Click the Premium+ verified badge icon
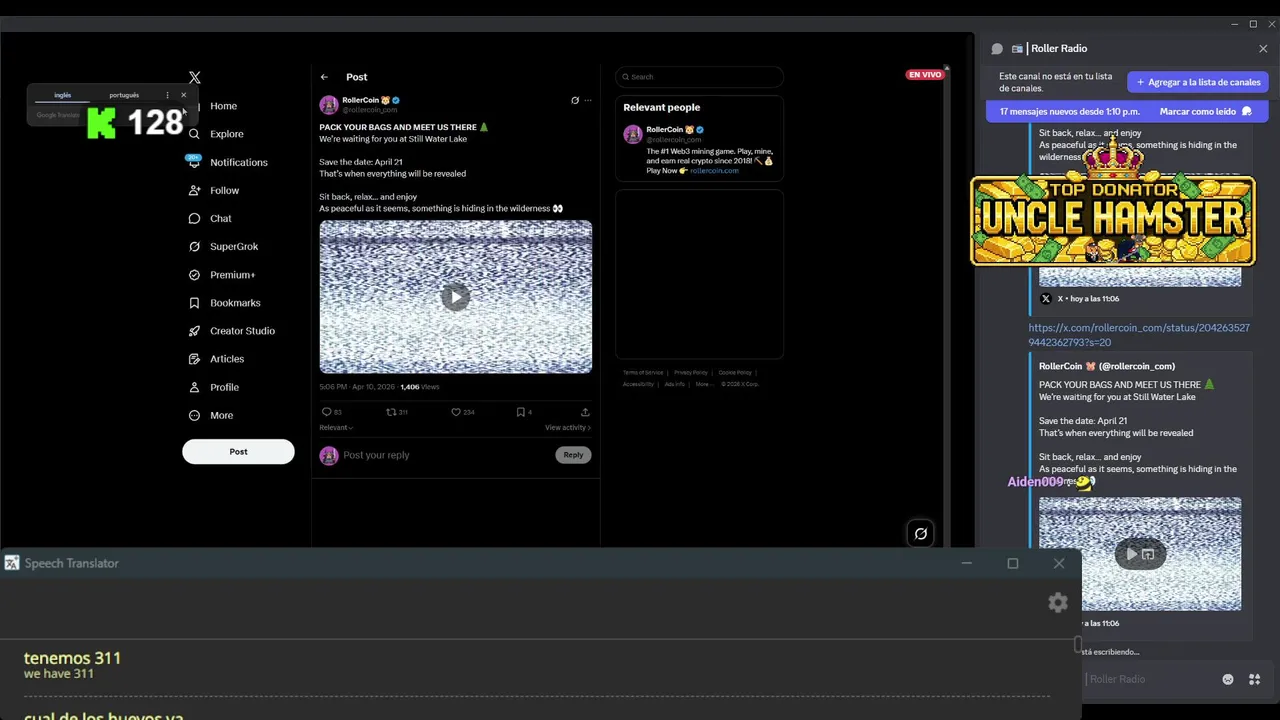Screen dimensions: 1280x720 click(x=194, y=275)
